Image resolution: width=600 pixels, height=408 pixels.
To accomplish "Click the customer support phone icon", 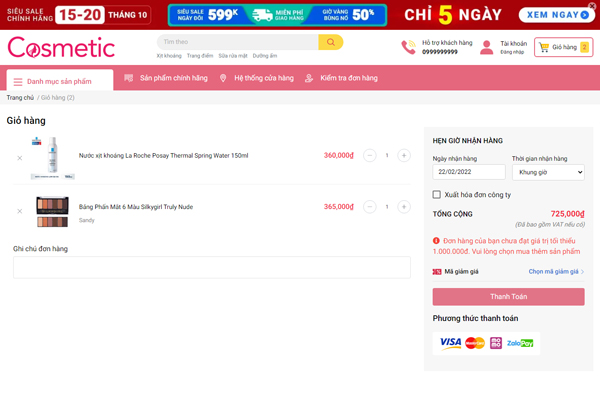I will pos(408,47).
